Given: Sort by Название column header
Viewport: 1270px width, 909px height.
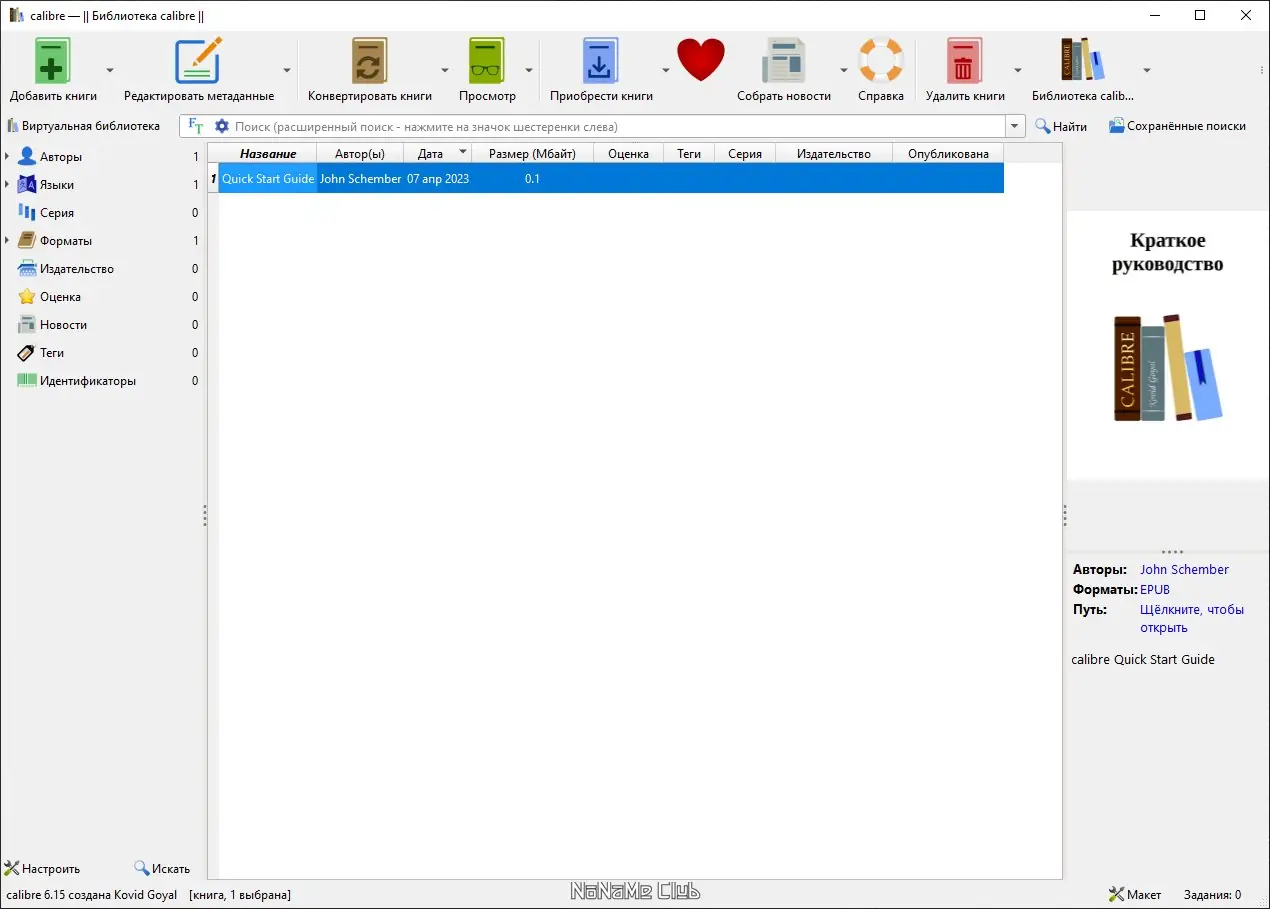Looking at the screenshot, I should click(x=268, y=153).
